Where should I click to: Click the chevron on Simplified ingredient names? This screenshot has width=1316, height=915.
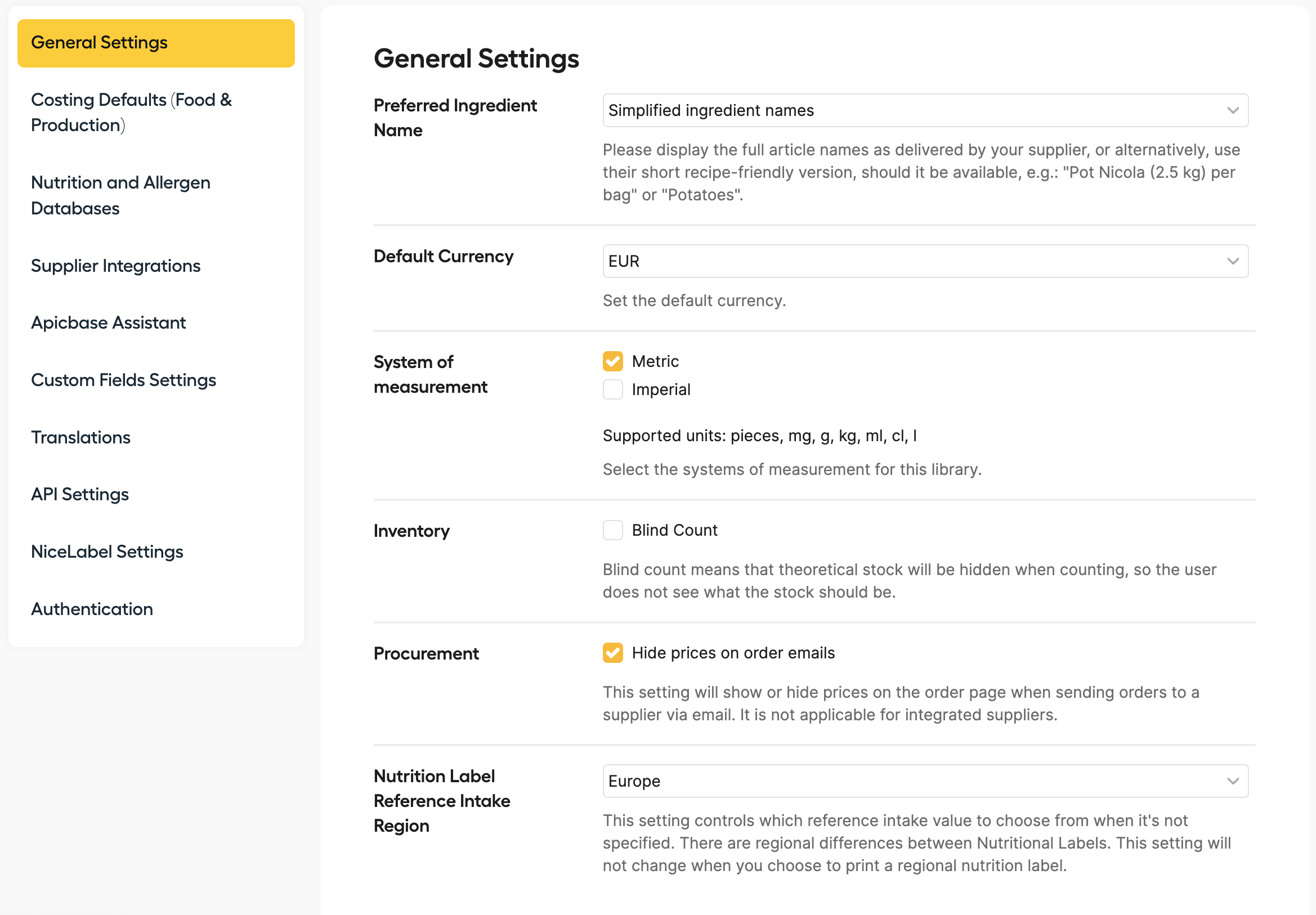point(1233,111)
